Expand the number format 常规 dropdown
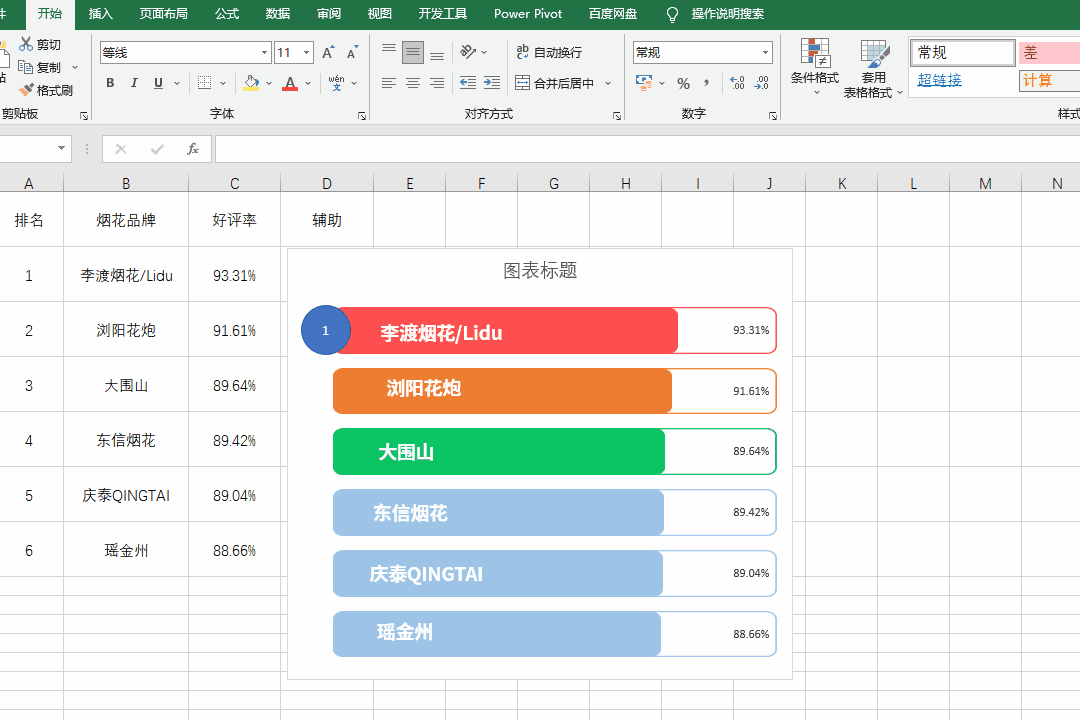The width and height of the screenshot is (1080, 720). click(x=765, y=52)
